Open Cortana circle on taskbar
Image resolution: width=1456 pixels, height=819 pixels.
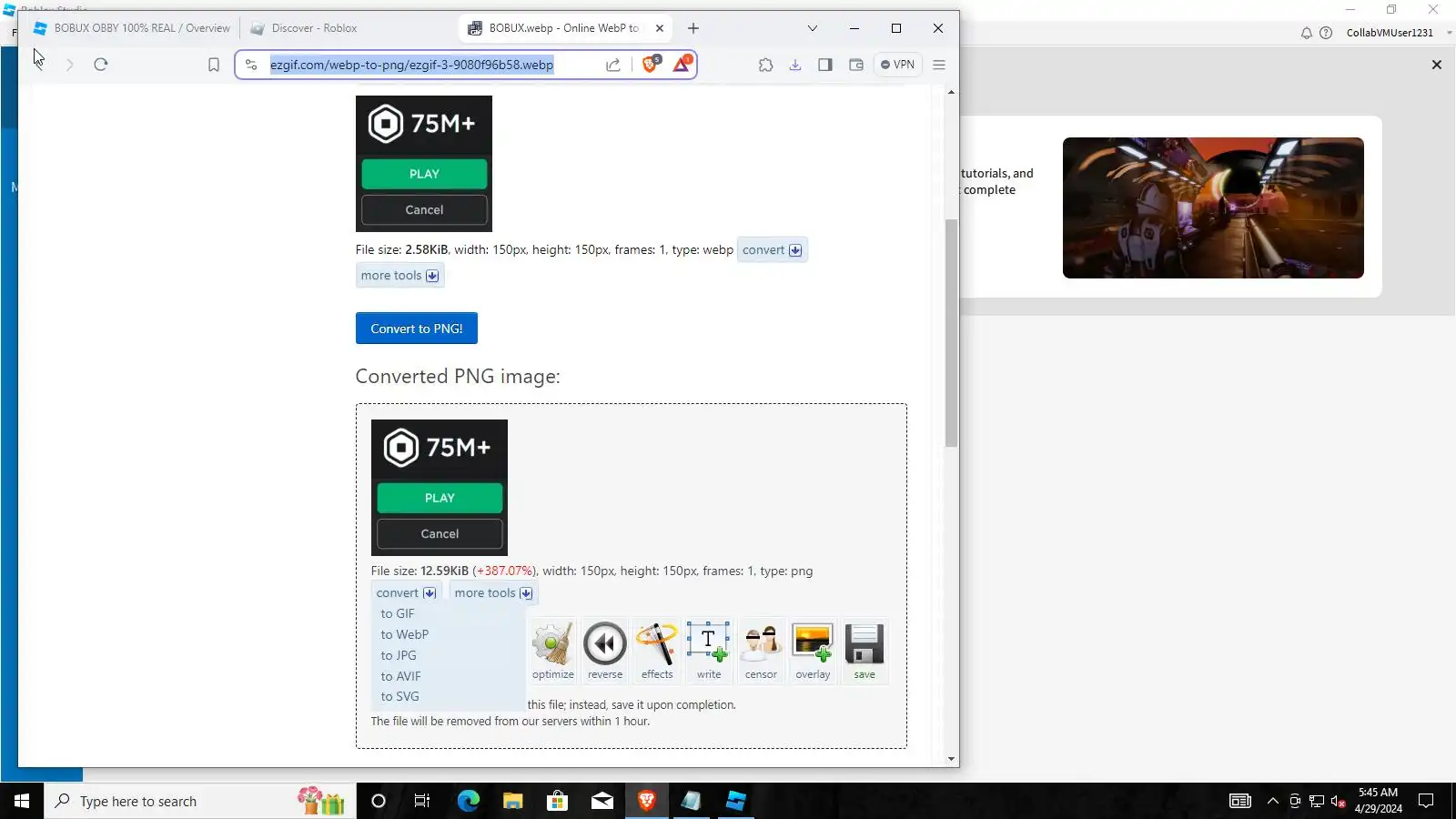click(x=379, y=801)
